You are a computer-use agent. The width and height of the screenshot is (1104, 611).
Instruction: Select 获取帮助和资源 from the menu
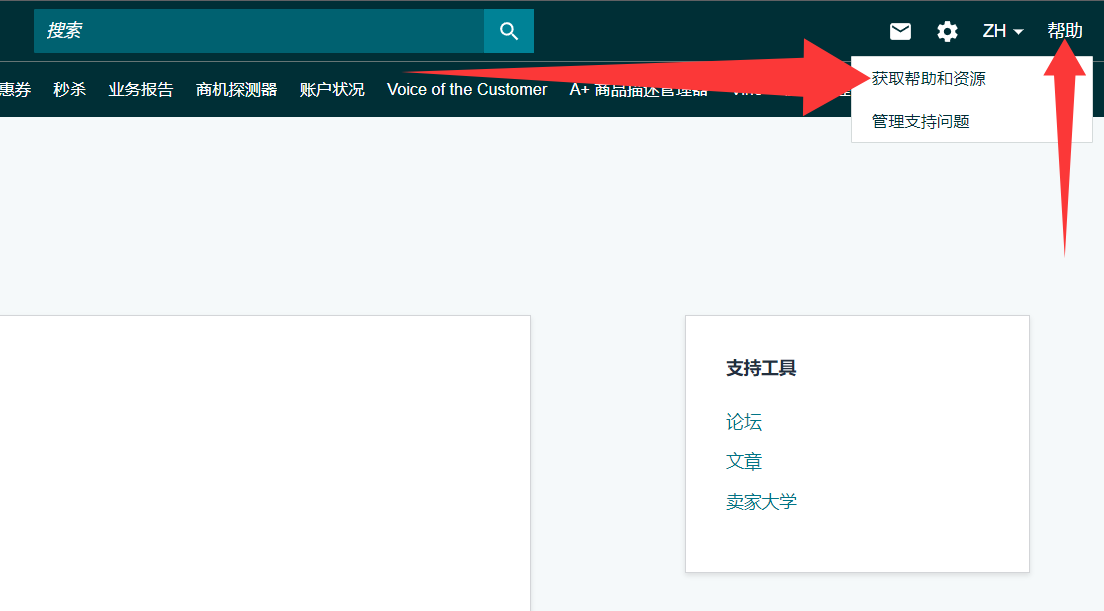[x=928, y=79]
